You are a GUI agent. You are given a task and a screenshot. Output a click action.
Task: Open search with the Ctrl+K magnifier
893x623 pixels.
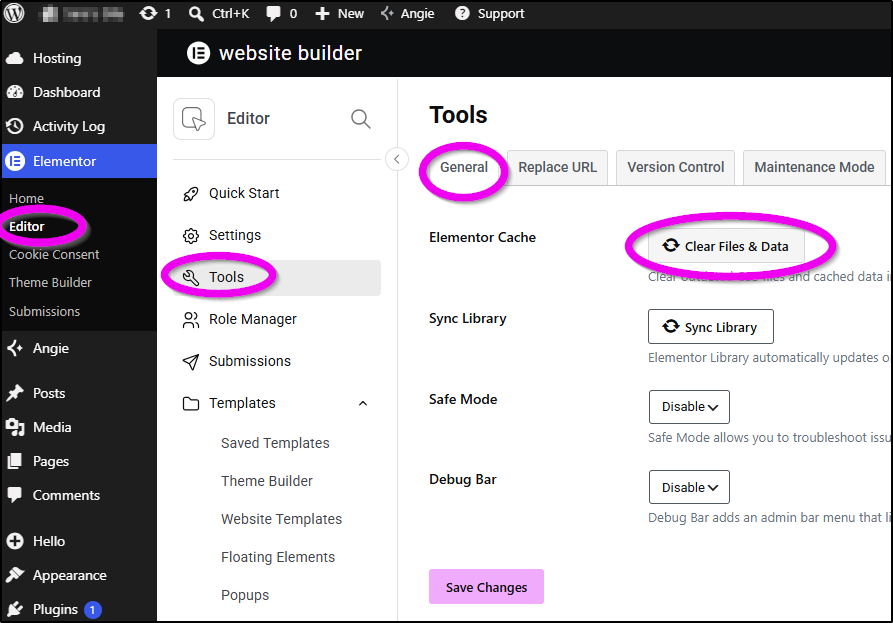click(219, 13)
